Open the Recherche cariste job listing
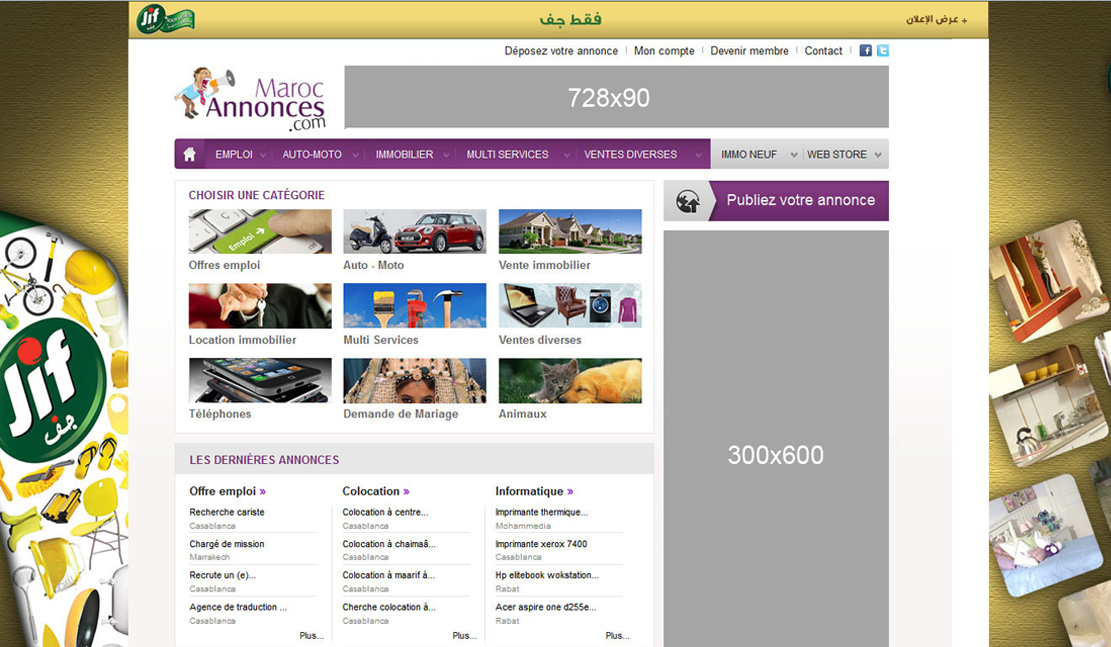This screenshot has width=1111, height=647. coord(227,512)
